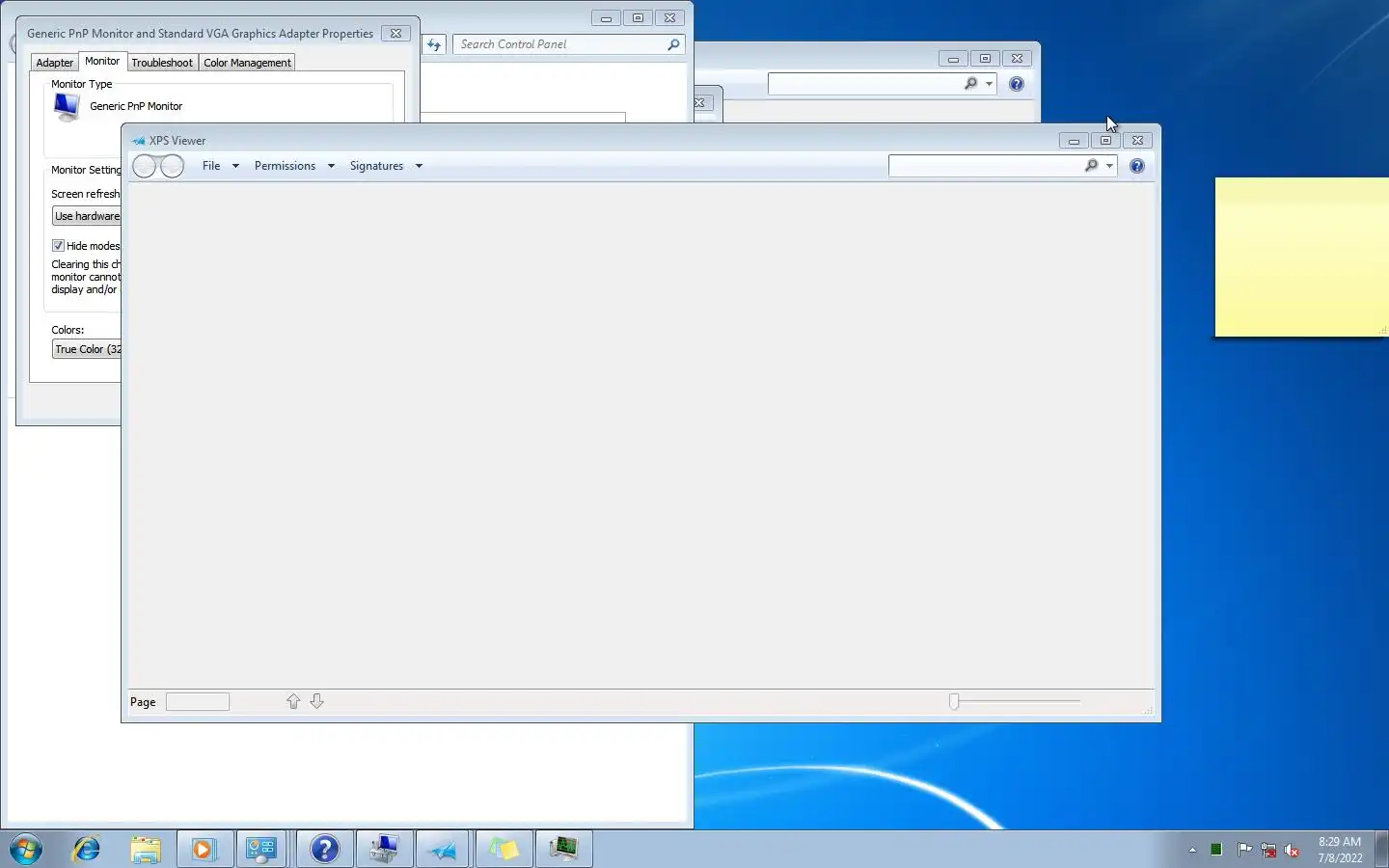Switch to XPS Viewer taskbar button
The image size is (1389, 868).
click(444, 849)
